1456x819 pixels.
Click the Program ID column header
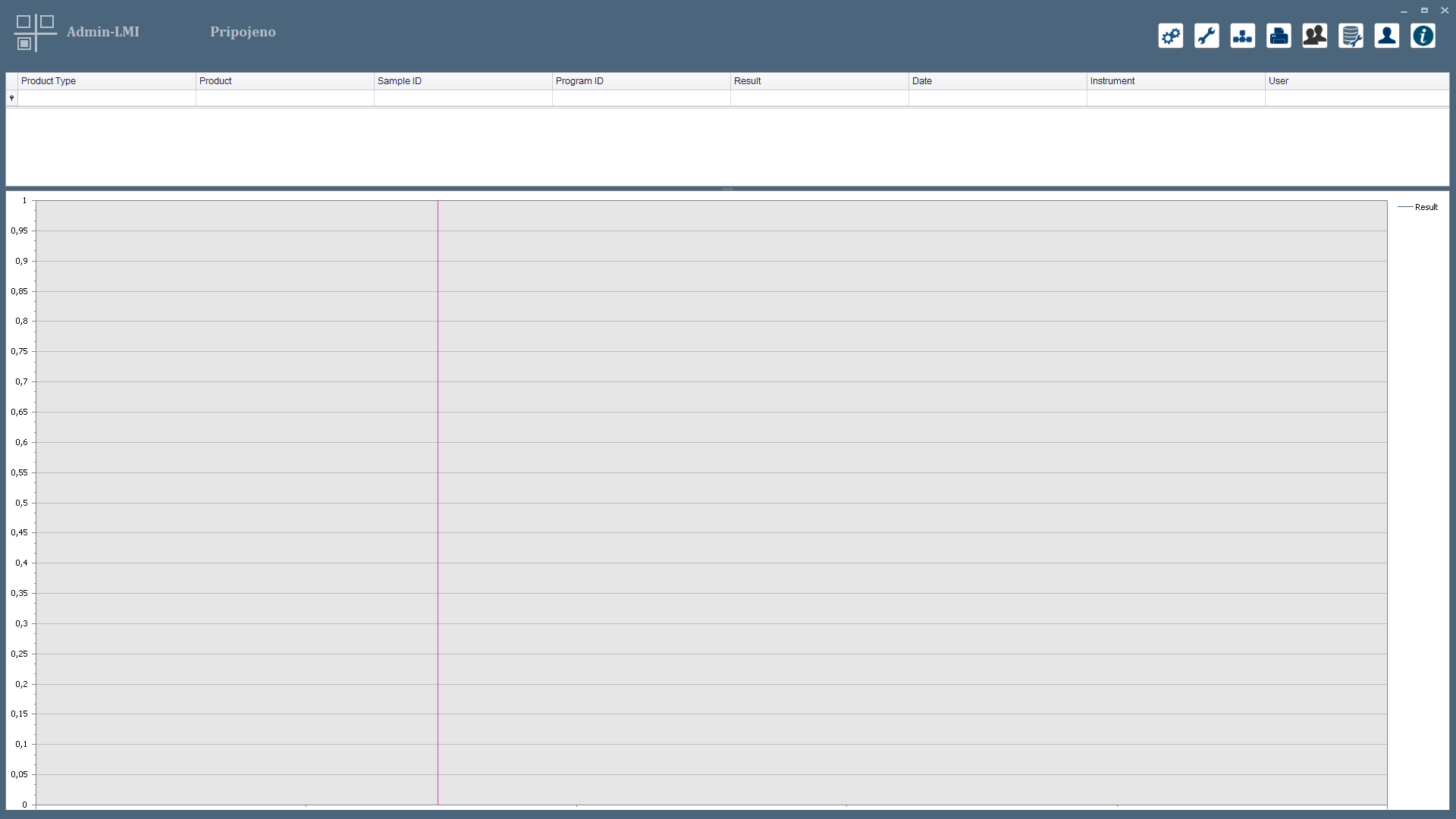pyautogui.click(x=641, y=81)
